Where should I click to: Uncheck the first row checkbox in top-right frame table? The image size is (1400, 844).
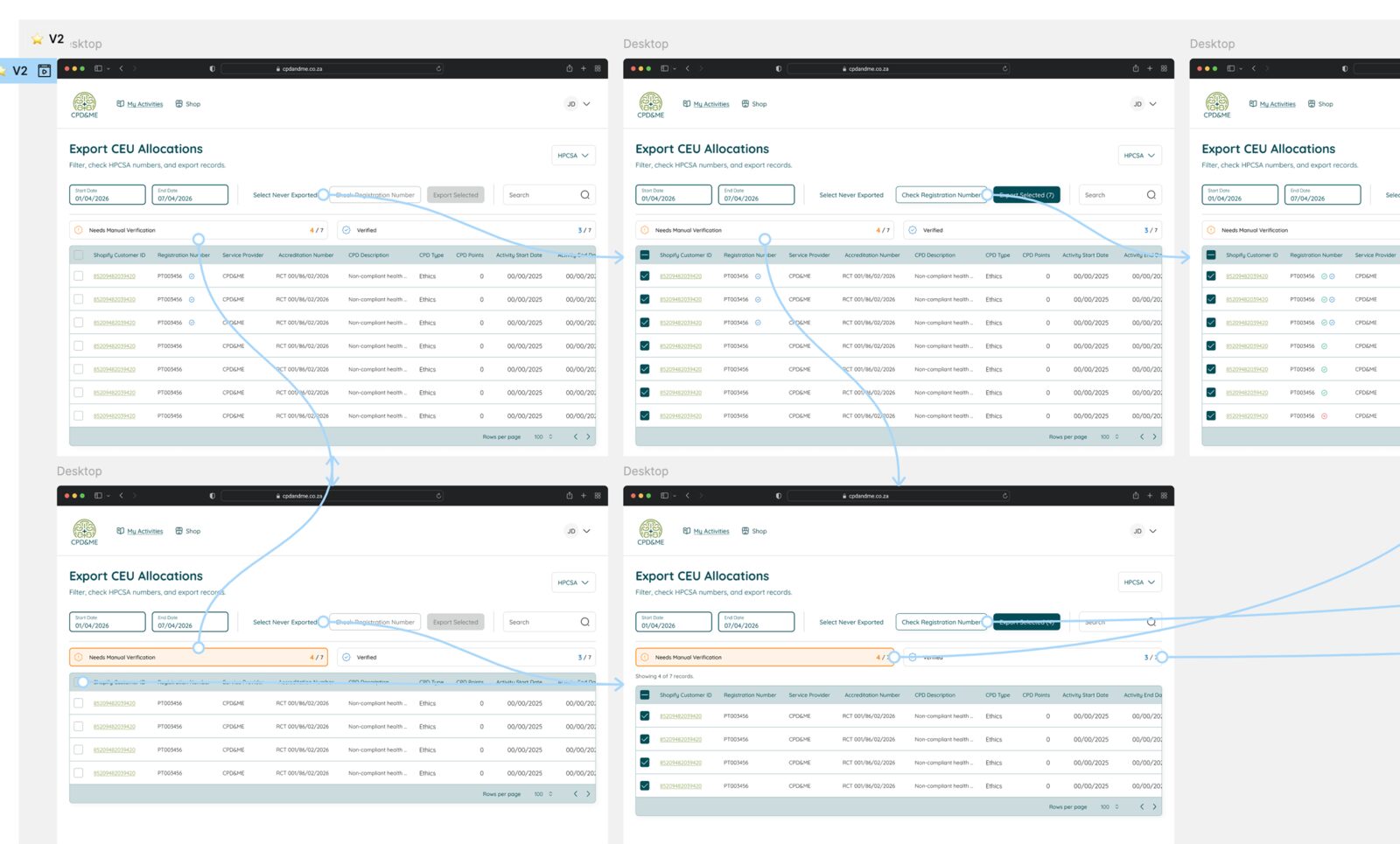coord(1211,276)
